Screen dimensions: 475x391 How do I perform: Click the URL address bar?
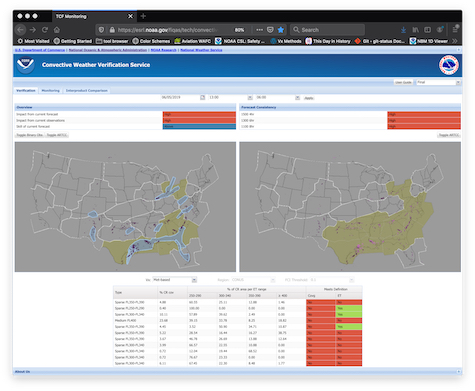[x=168, y=30]
